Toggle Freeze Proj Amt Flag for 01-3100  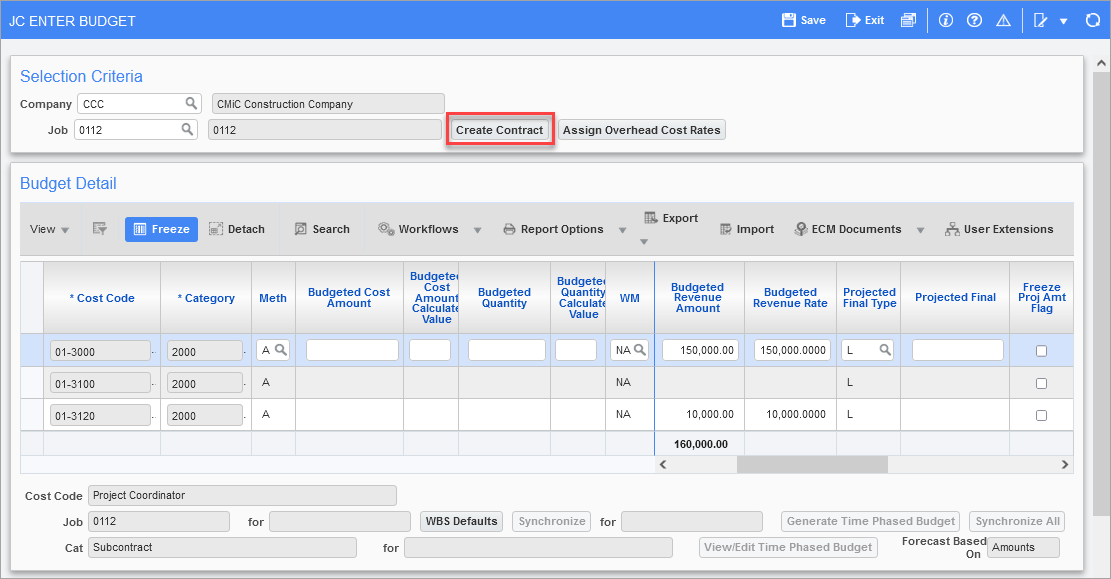[1041, 383]
